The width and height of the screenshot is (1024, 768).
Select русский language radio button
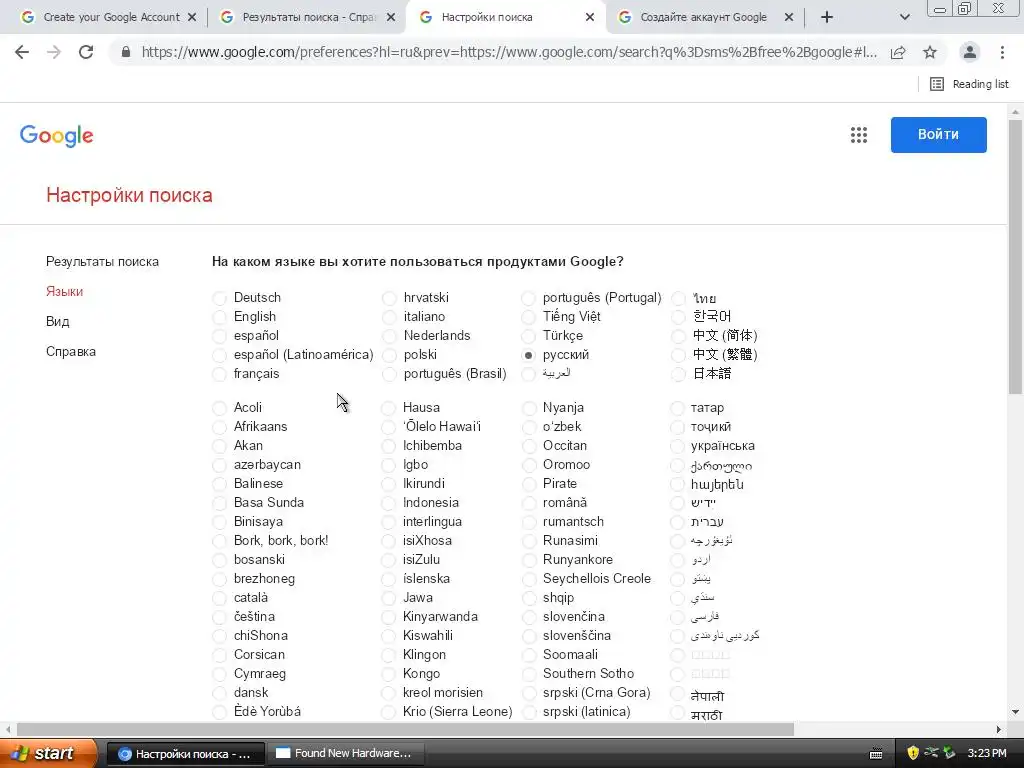click(528, 355)
